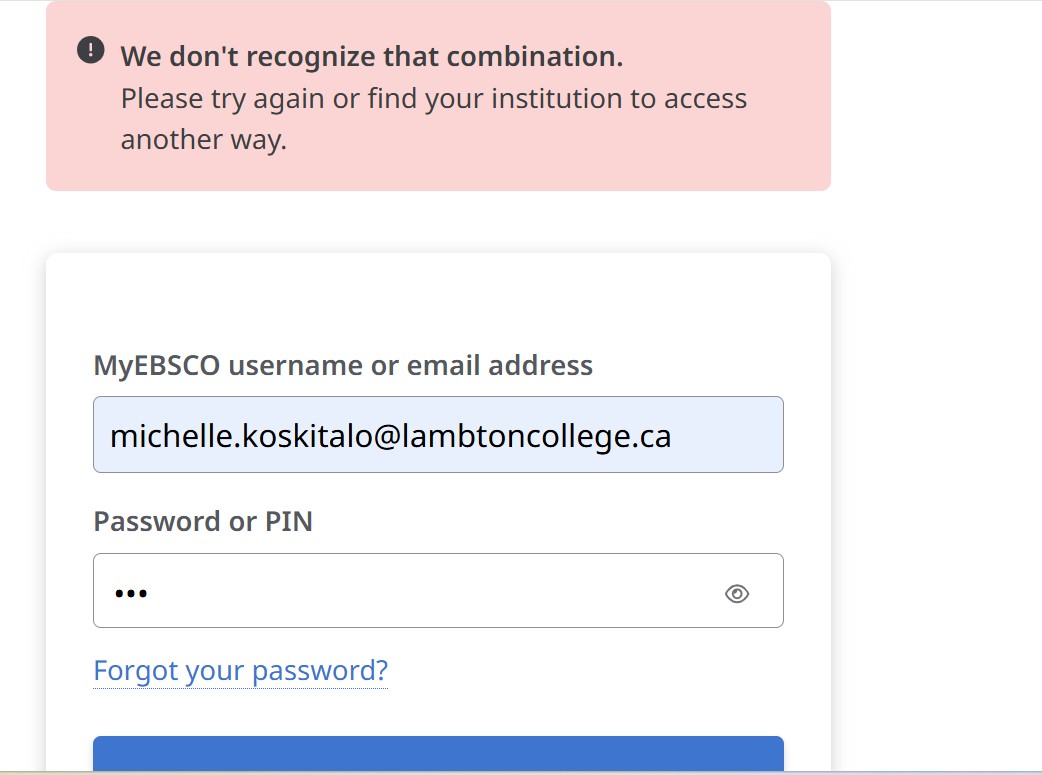
Task: Click the MyEBSCO username or email field
Action: (438, 435)
